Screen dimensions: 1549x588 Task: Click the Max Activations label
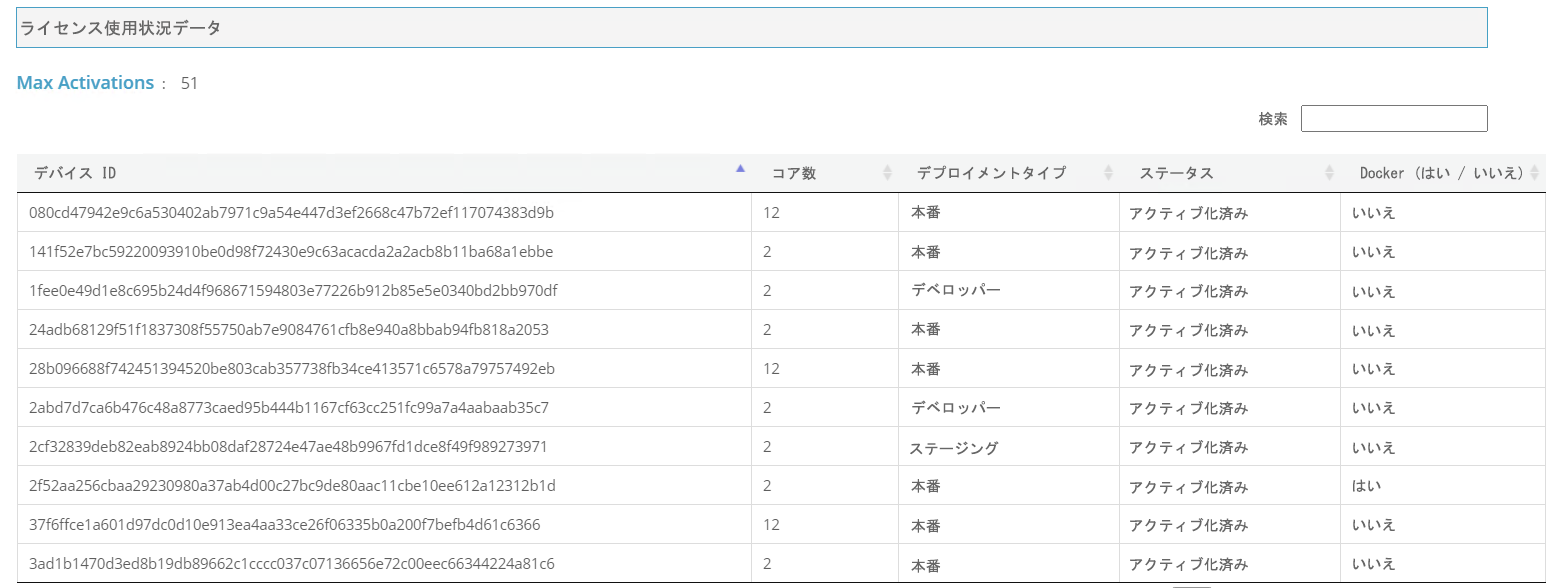tap(85, 83)
